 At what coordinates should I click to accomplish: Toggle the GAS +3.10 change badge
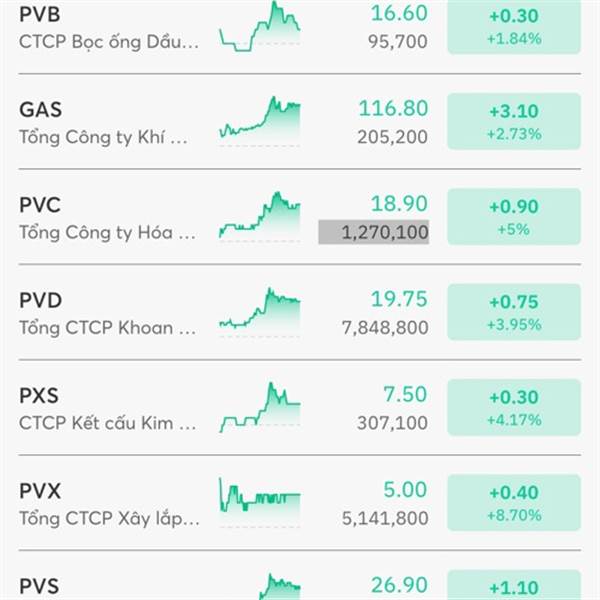click(x=514, y=121)
